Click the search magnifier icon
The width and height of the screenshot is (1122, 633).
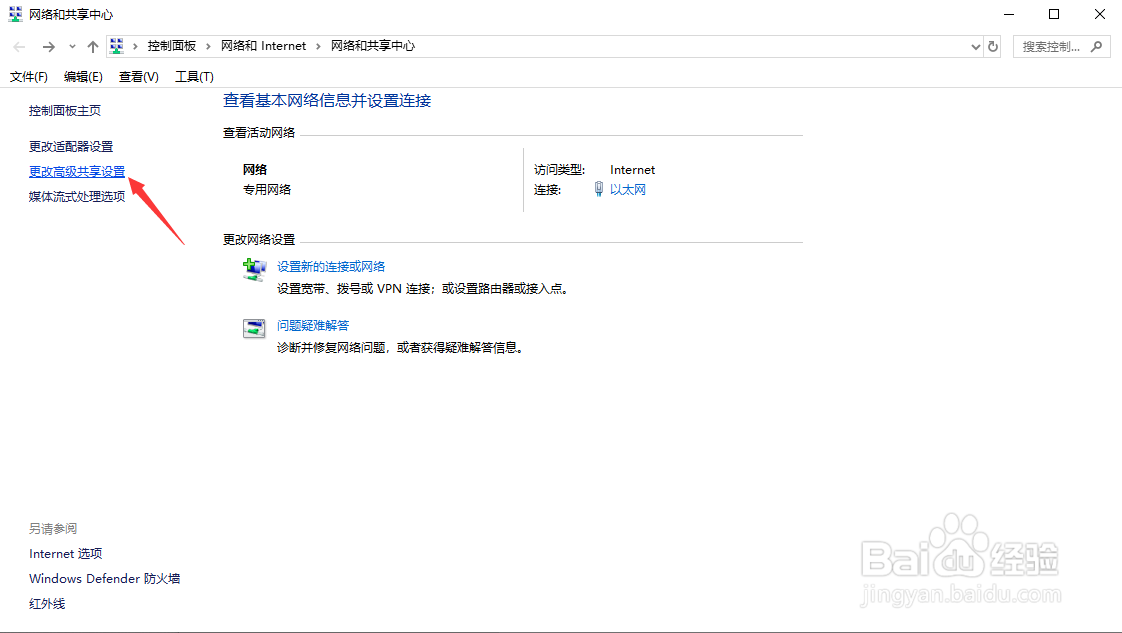point(1096,46)
